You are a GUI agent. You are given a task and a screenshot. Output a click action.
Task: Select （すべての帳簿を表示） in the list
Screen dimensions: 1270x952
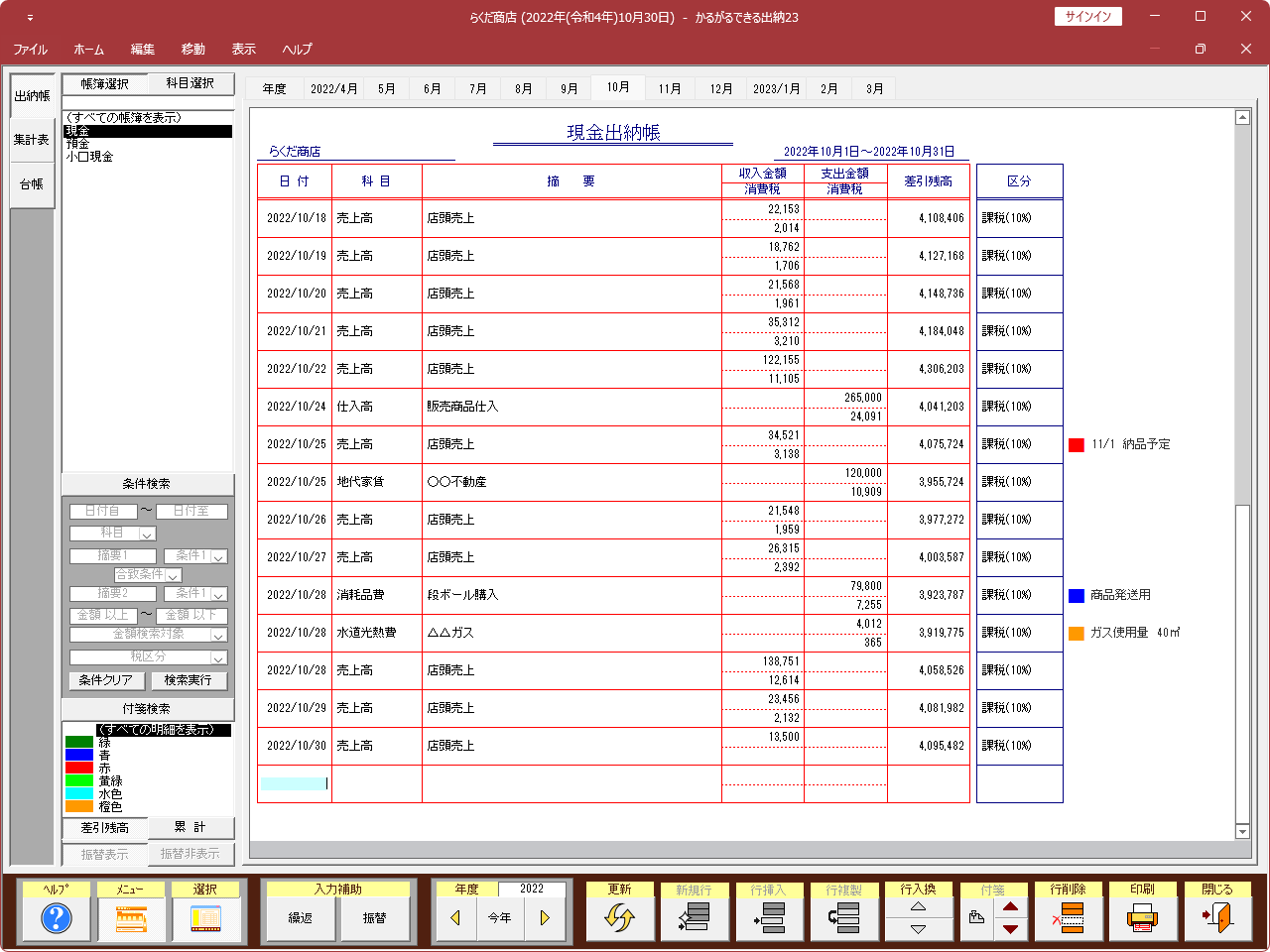(x=147, y=118)
